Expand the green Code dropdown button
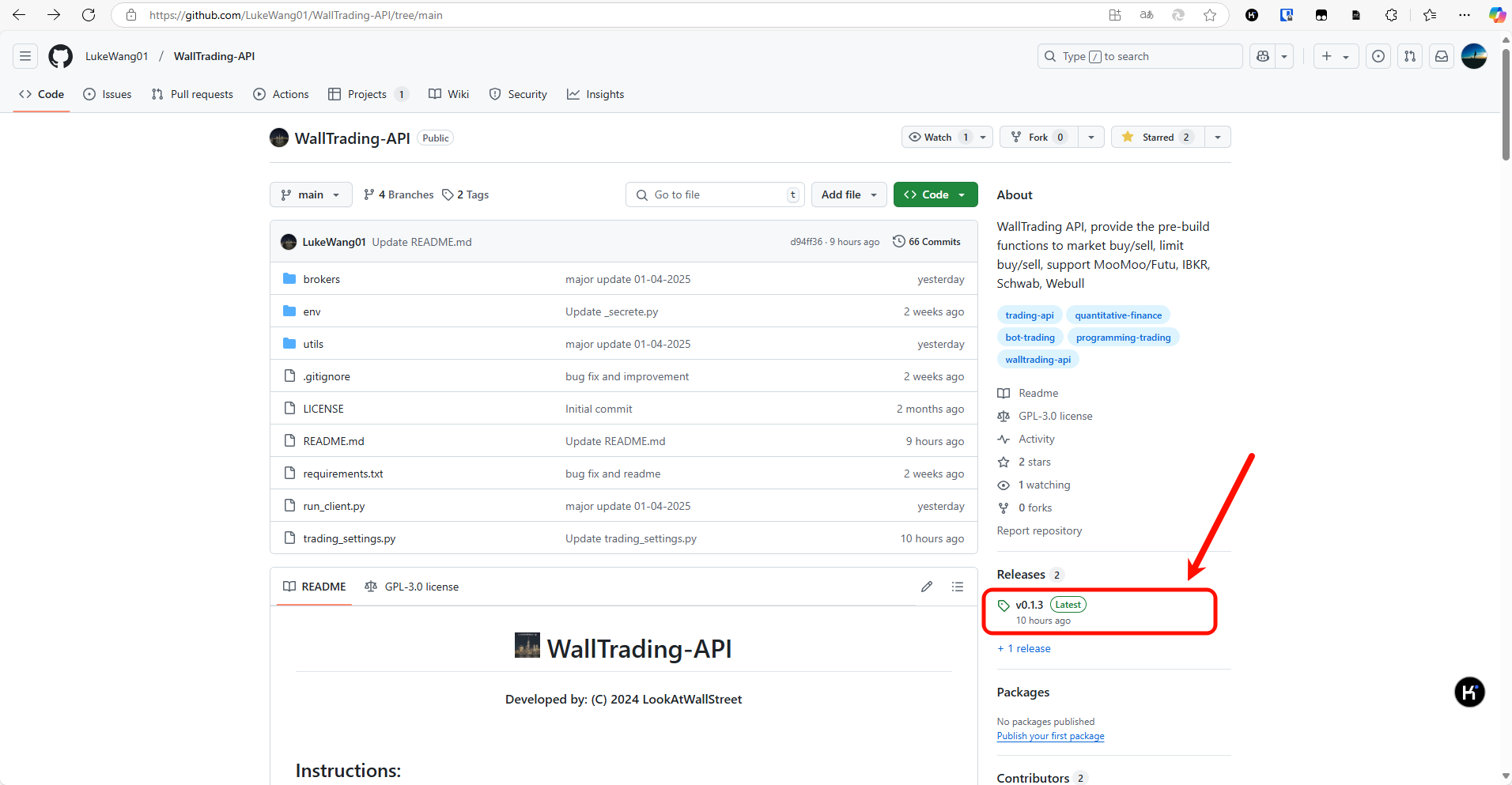The width and height of the screenshot is (1512, 785). (x=936, y=194)
